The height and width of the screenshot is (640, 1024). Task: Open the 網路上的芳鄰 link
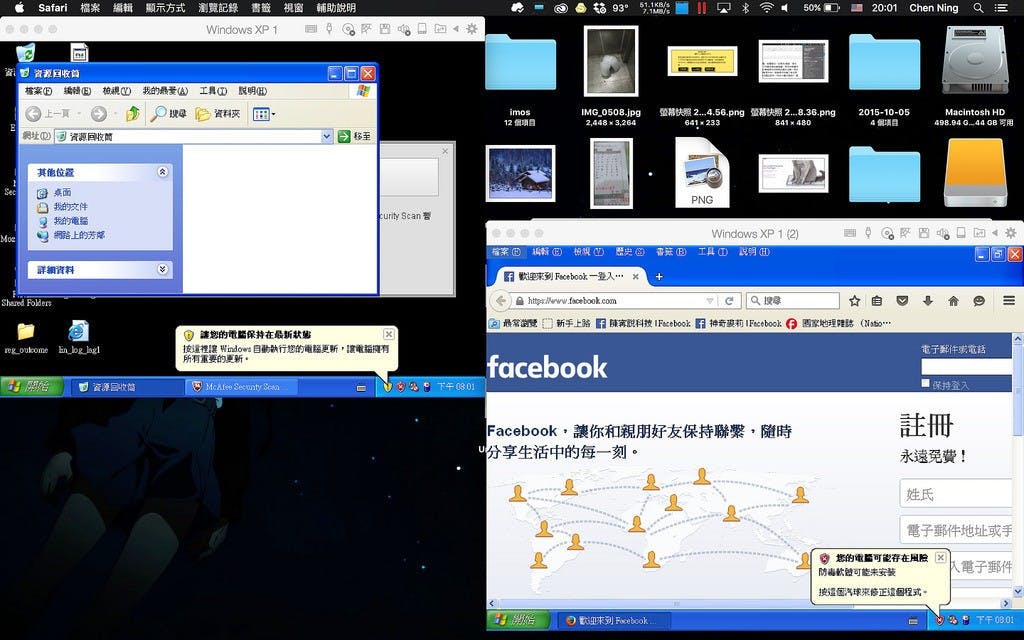79,235
